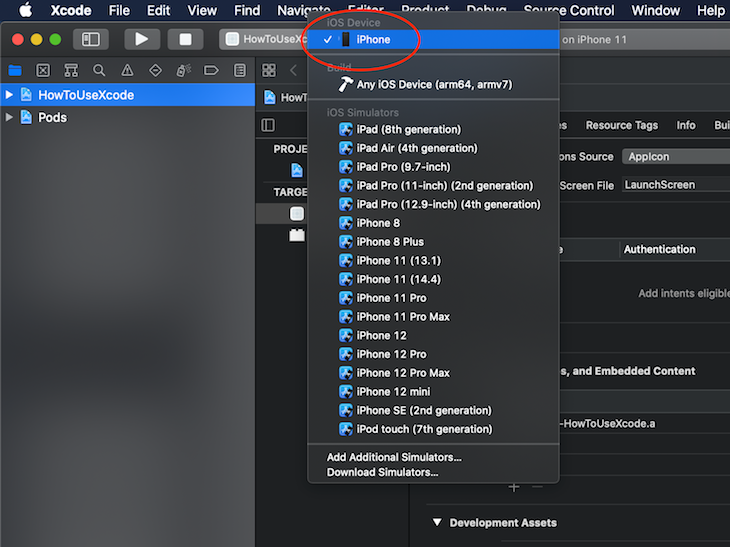Open the Test navigator diamond icon
Image resolution: width=730 pixels, height=547 pixels.
pos(155,70)
